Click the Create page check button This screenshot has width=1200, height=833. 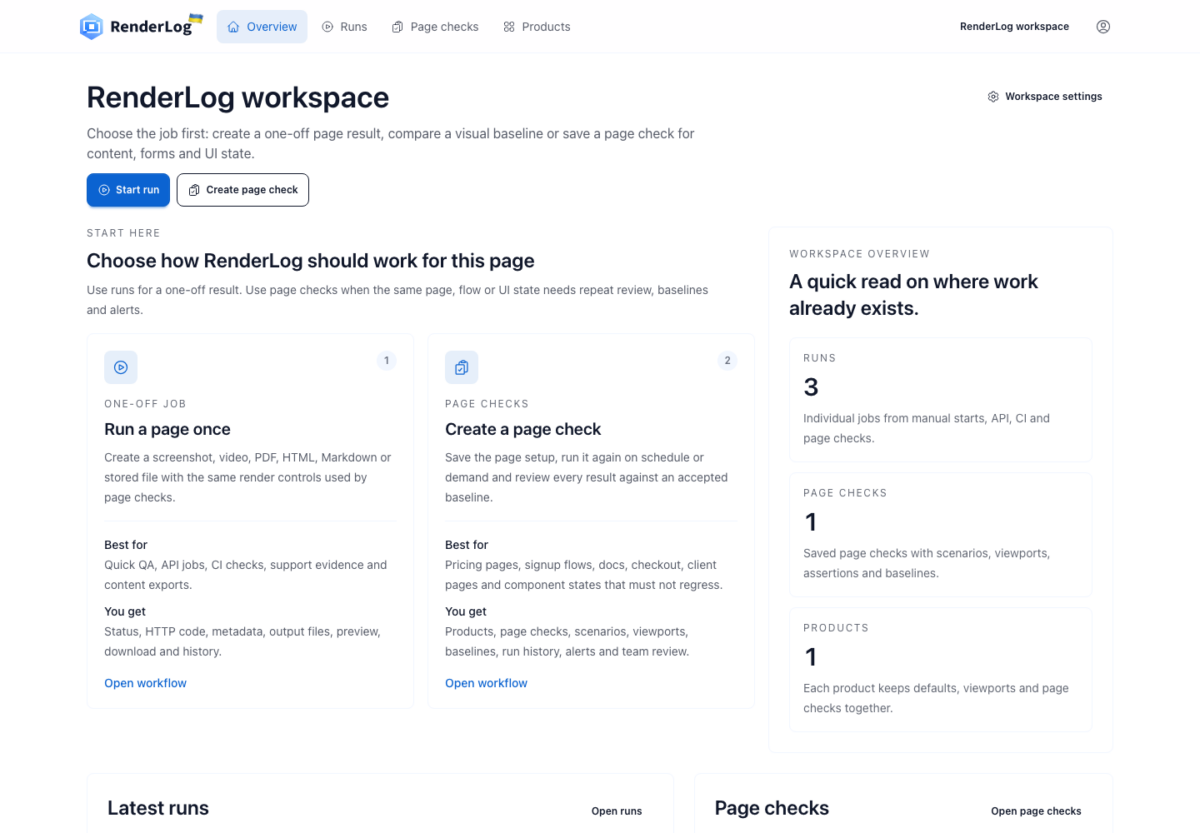tap(243, 190)
